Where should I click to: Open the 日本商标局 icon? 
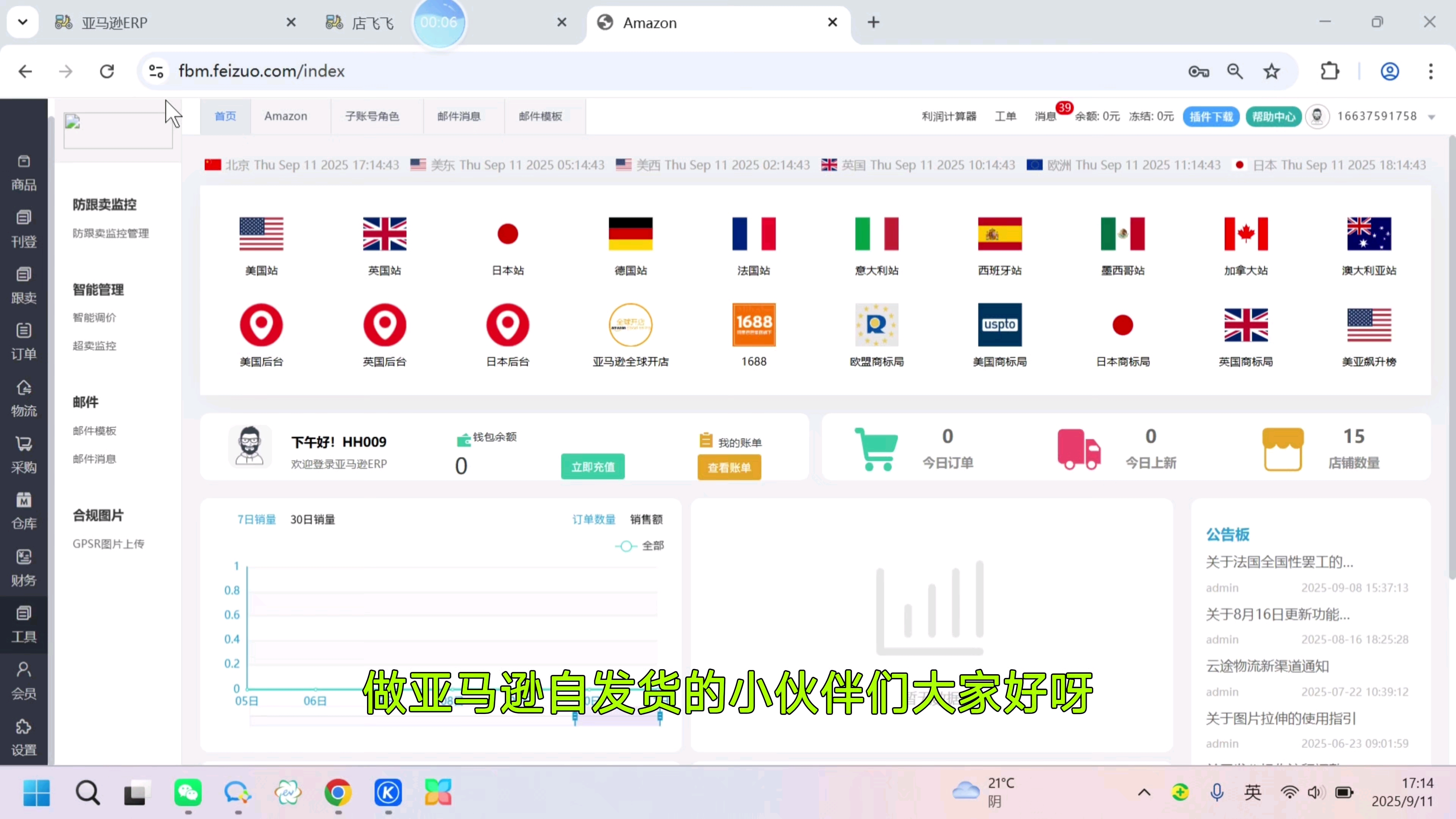point(1122,325)
